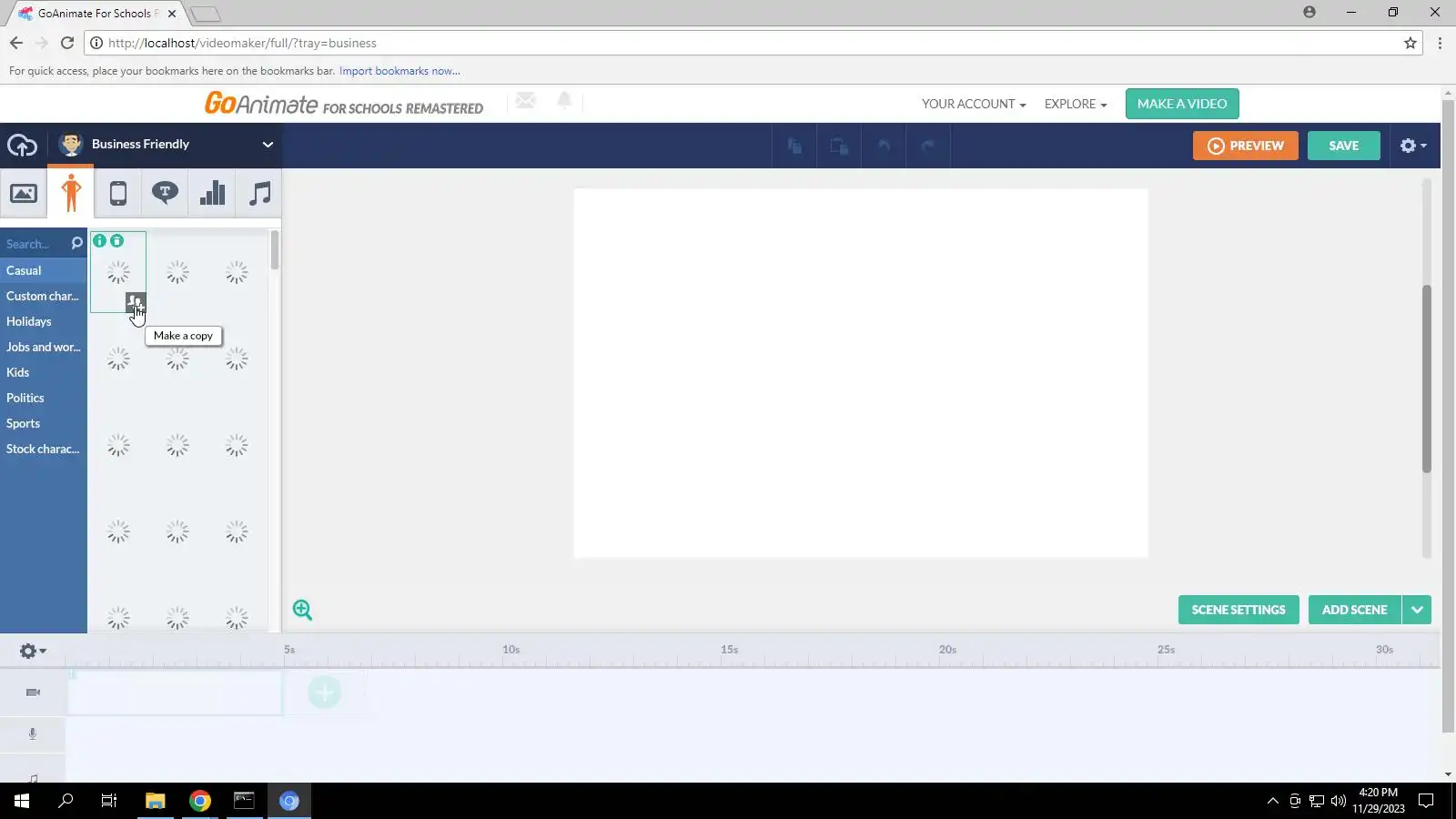Delete character using green trash icon

pos(116,241)
